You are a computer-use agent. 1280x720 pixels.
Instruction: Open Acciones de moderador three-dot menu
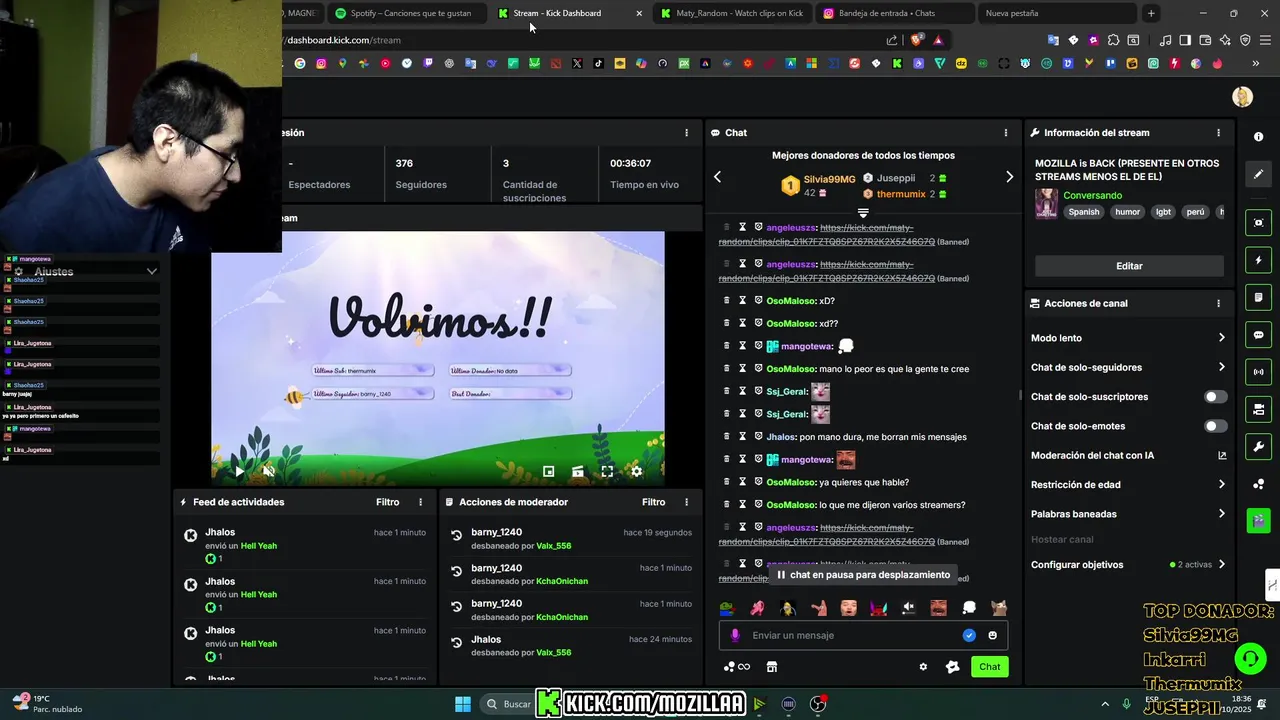pos(686,502)
